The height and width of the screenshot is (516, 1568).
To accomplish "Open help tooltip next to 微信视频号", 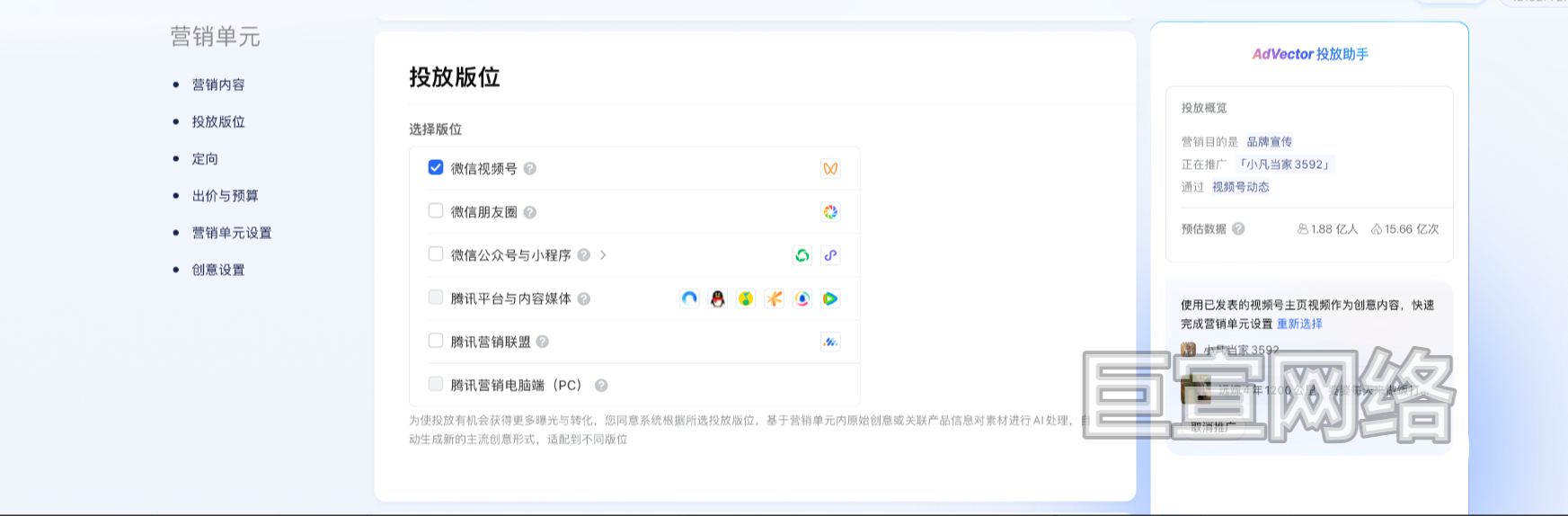I will point(530,168).
